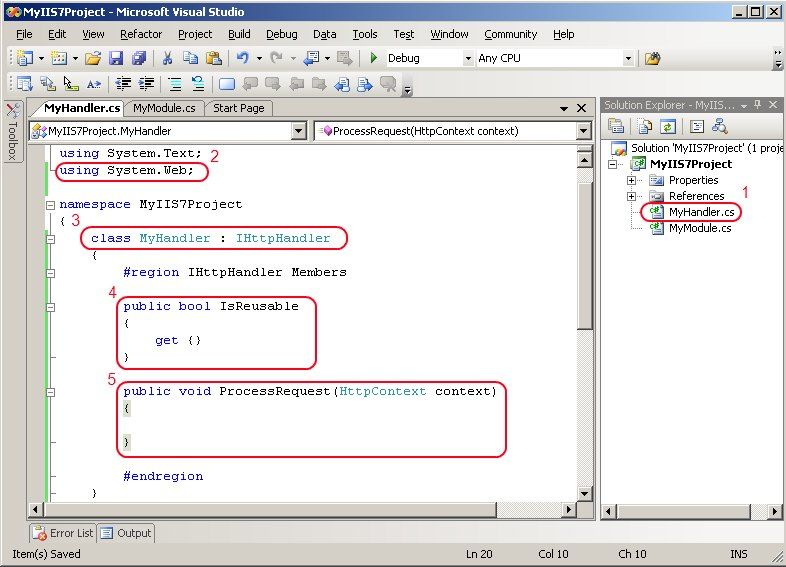
Task: Refresh the Solution Explorer view
Action: 668,126
